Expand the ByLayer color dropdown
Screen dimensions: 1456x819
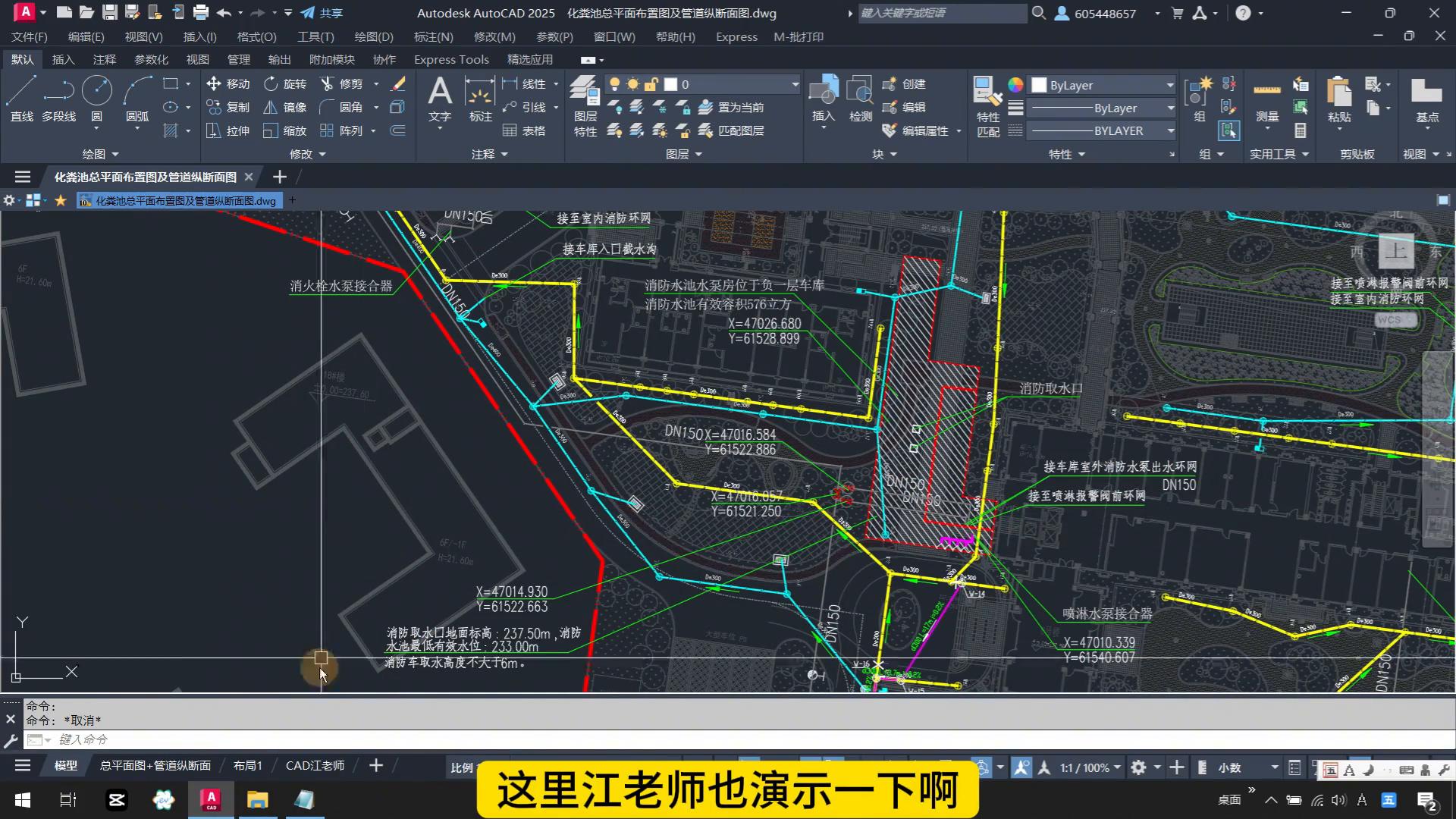1170,85
